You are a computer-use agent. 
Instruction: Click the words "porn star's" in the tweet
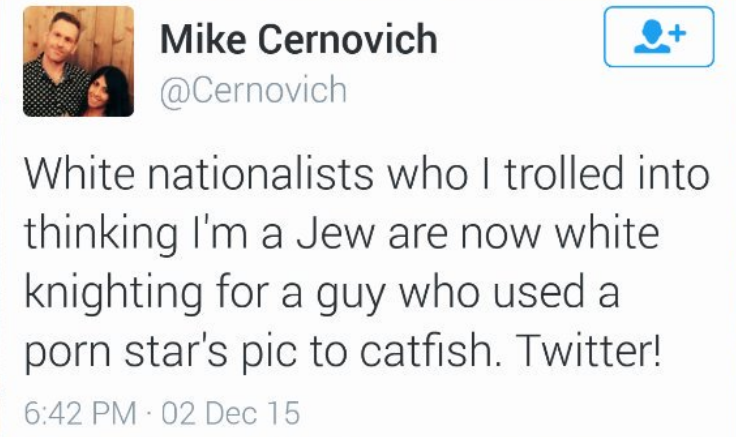point(126,351)
